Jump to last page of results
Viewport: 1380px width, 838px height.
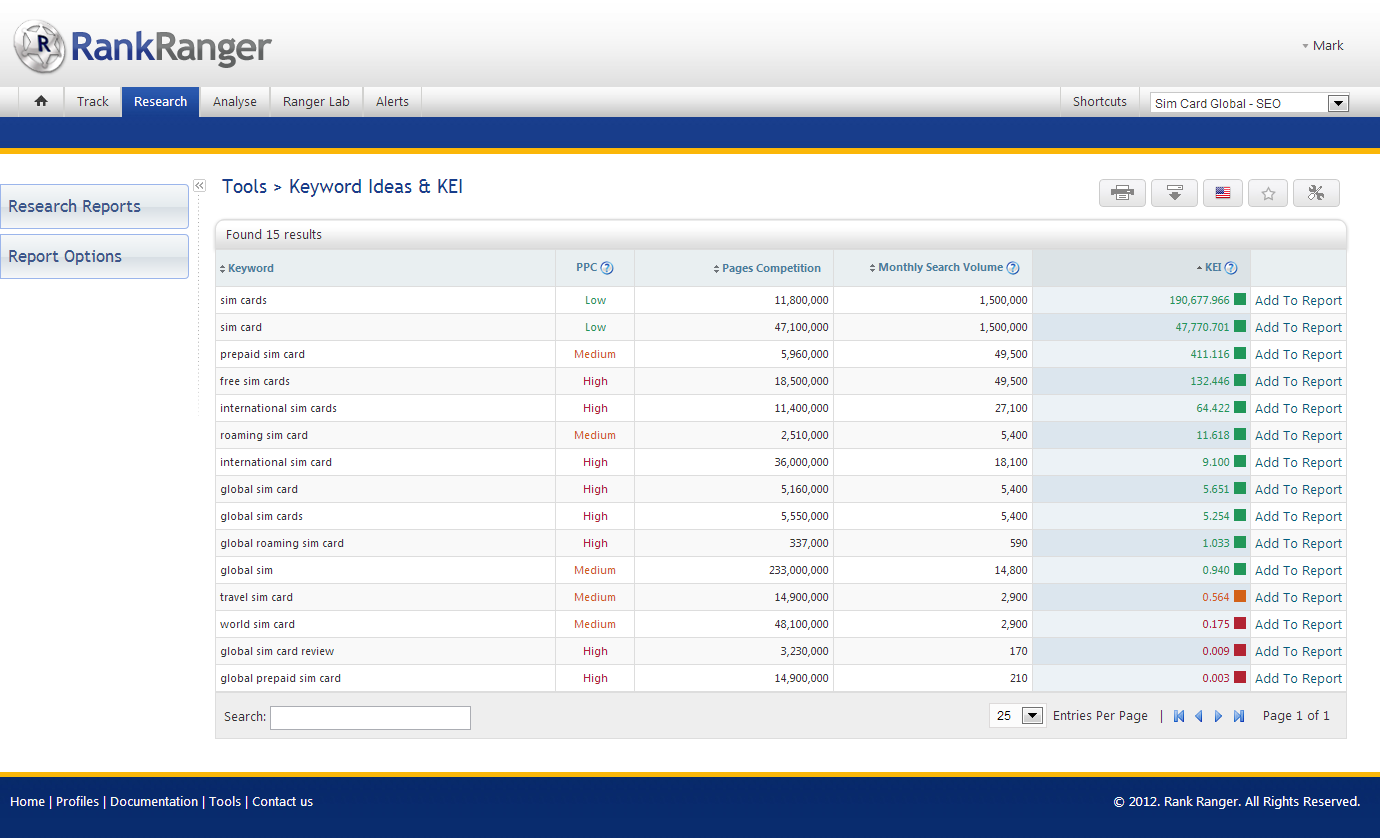click(x=1239, y=716)
